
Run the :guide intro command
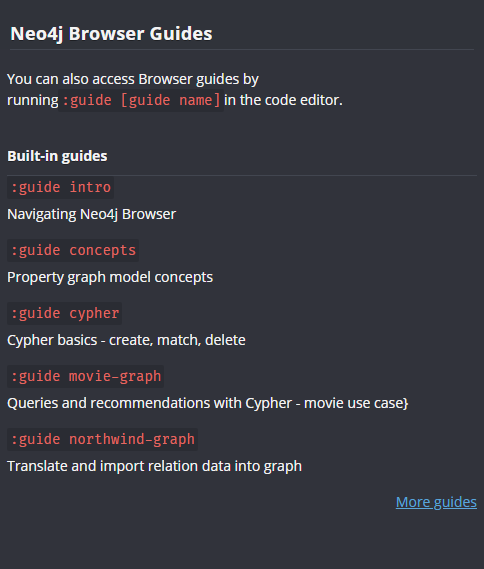point(61,188)
